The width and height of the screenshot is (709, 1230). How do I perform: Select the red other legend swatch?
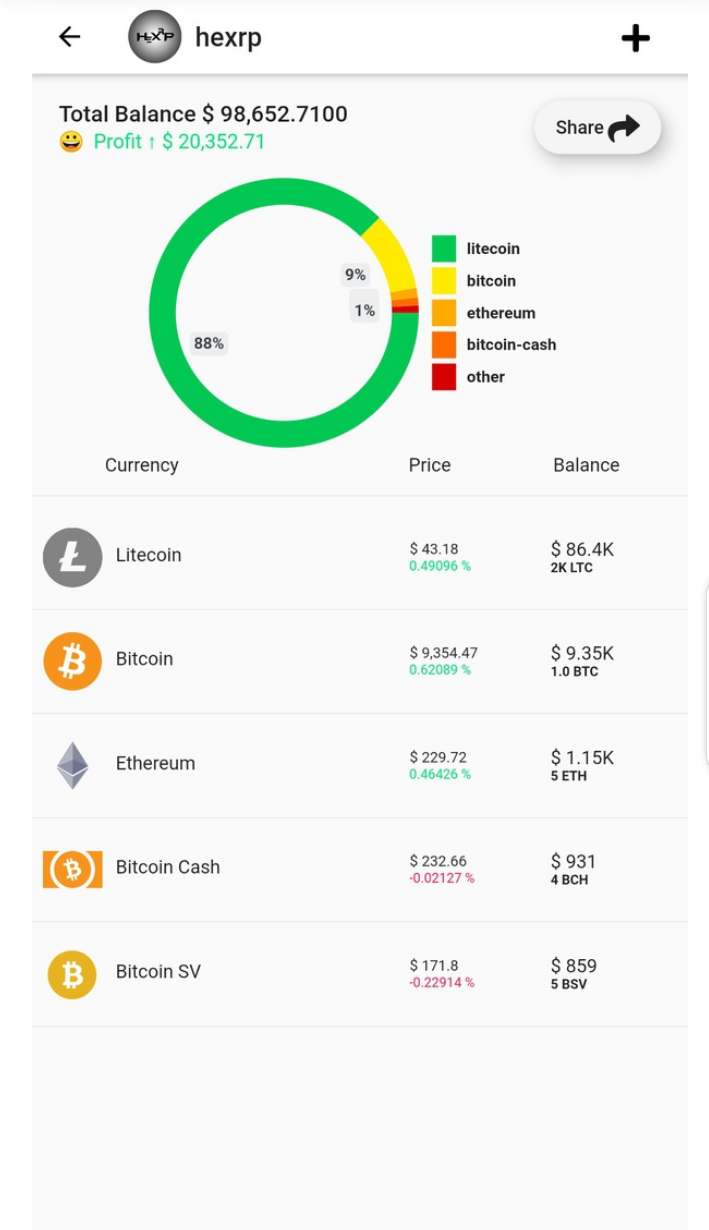point(444,376)
